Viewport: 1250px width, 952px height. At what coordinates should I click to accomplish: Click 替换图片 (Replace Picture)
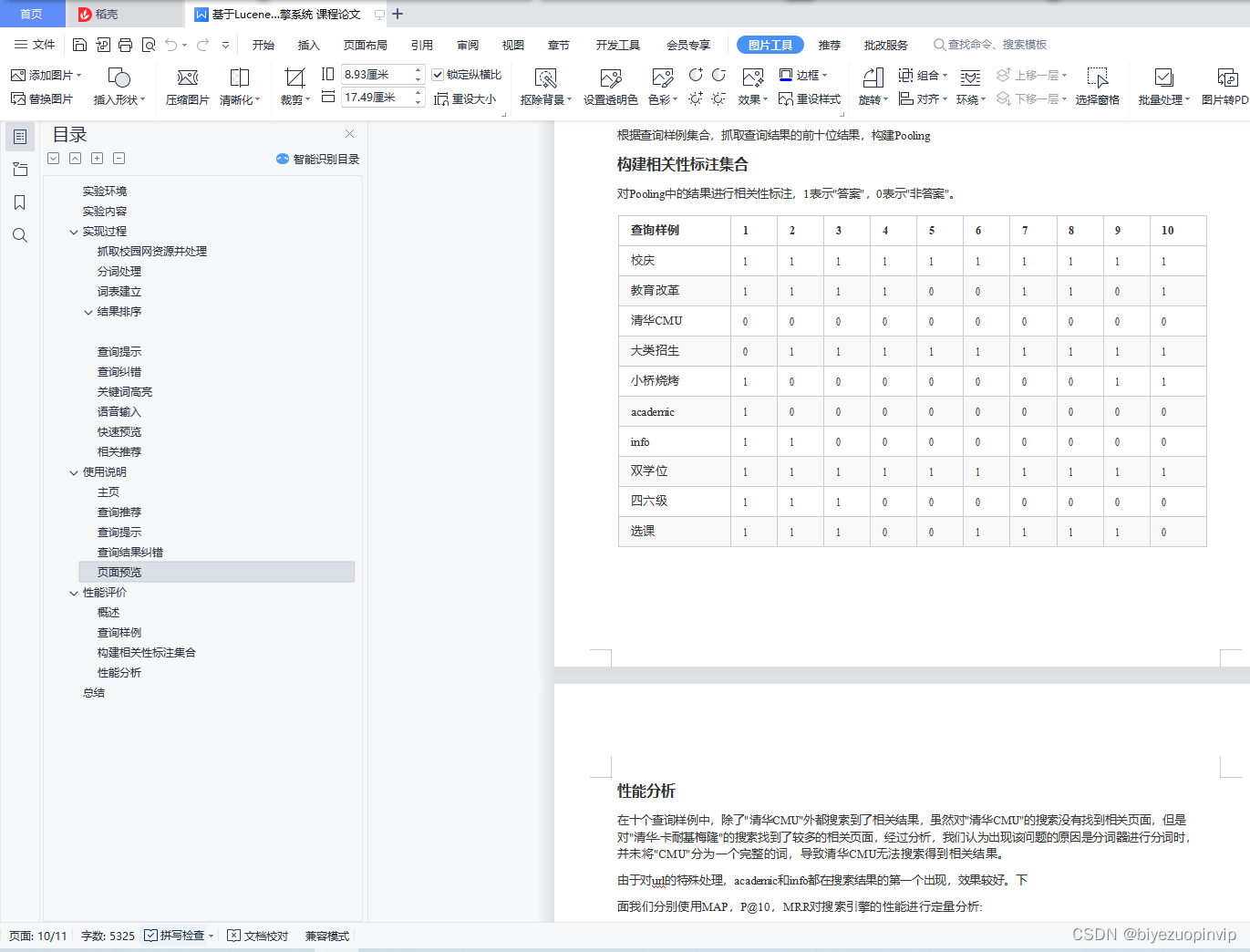point(42,98)
